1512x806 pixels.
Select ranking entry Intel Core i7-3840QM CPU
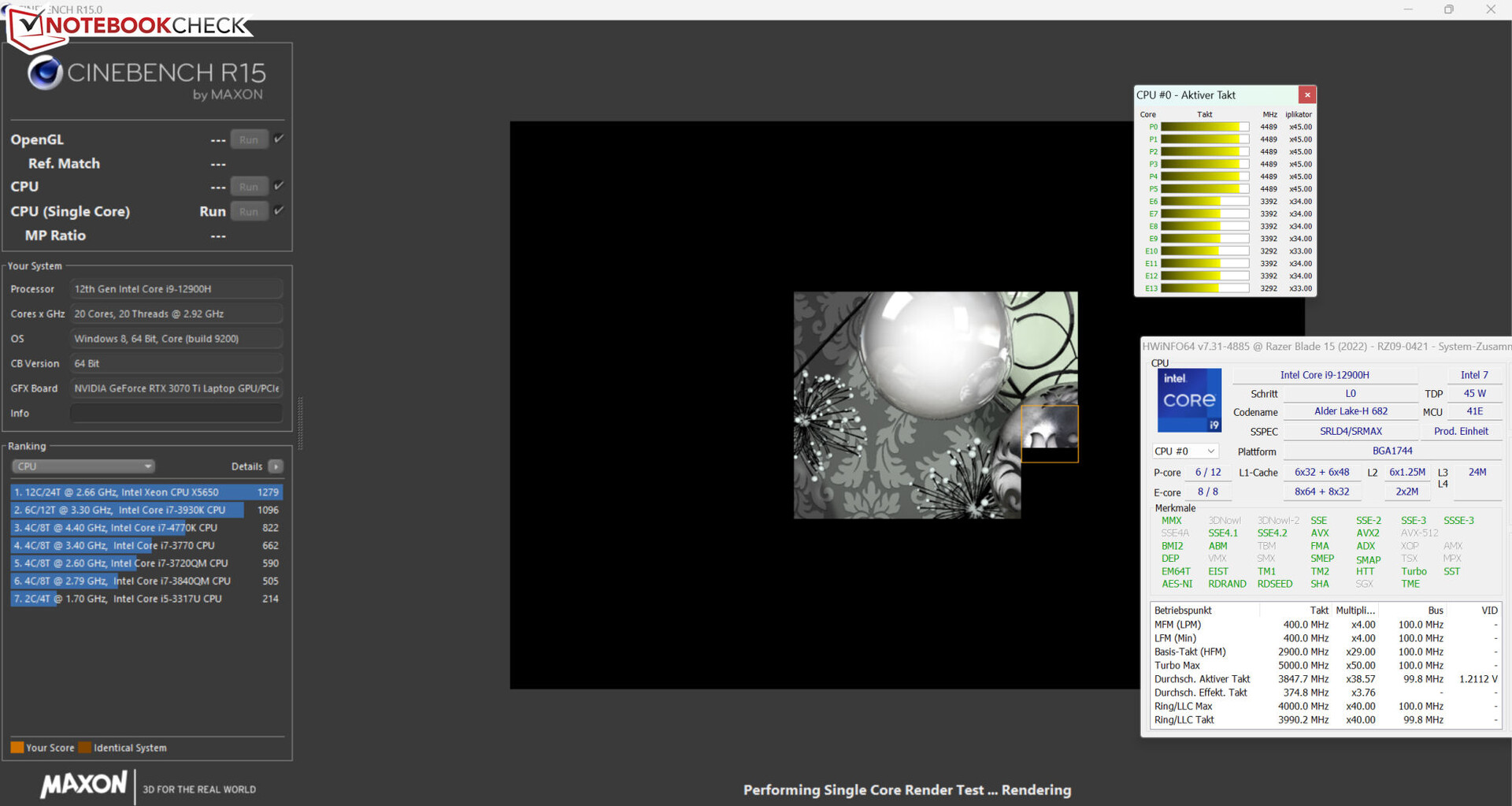(x=146, y=581)
